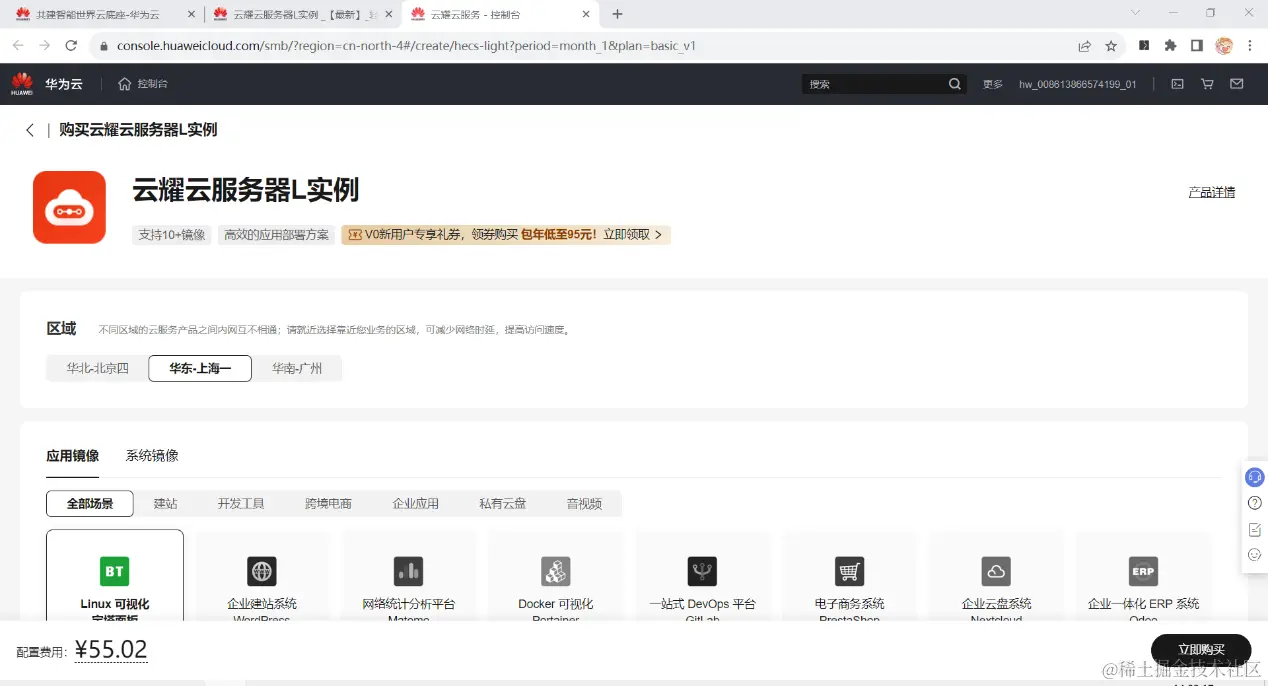Select the Portainer Docker 可视化 image icon
The height and width of the screenshot is (686, 1268).
(x=556, y=570)
